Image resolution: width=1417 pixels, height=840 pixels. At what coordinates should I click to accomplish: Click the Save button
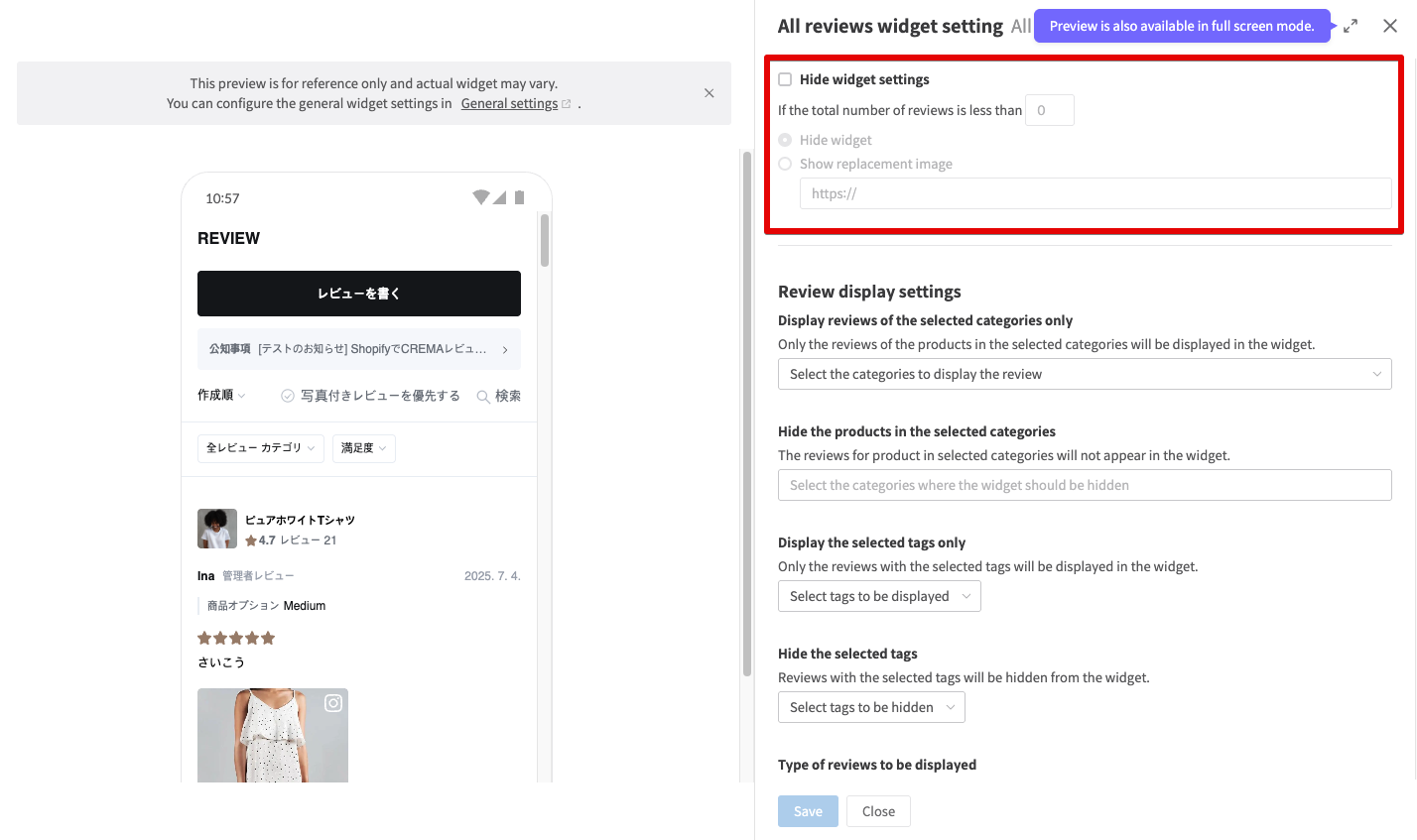click(x=808, y=811)
